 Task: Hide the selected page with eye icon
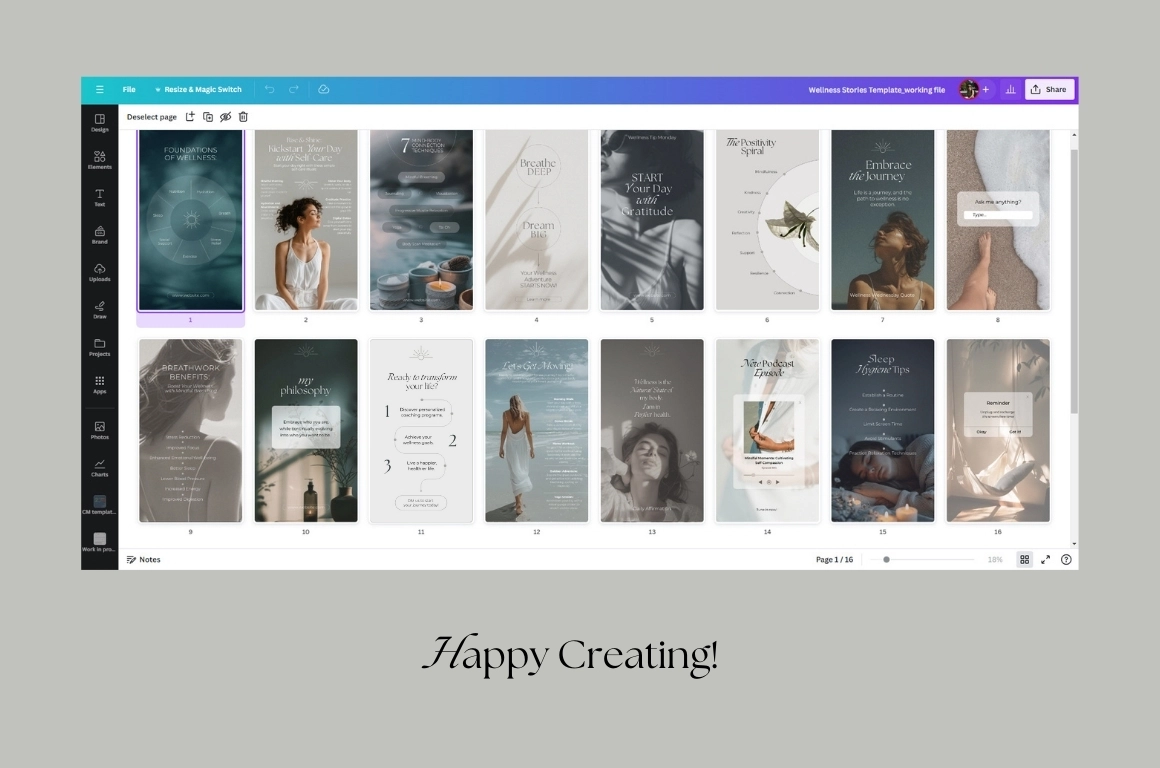(x=225, y=117)
